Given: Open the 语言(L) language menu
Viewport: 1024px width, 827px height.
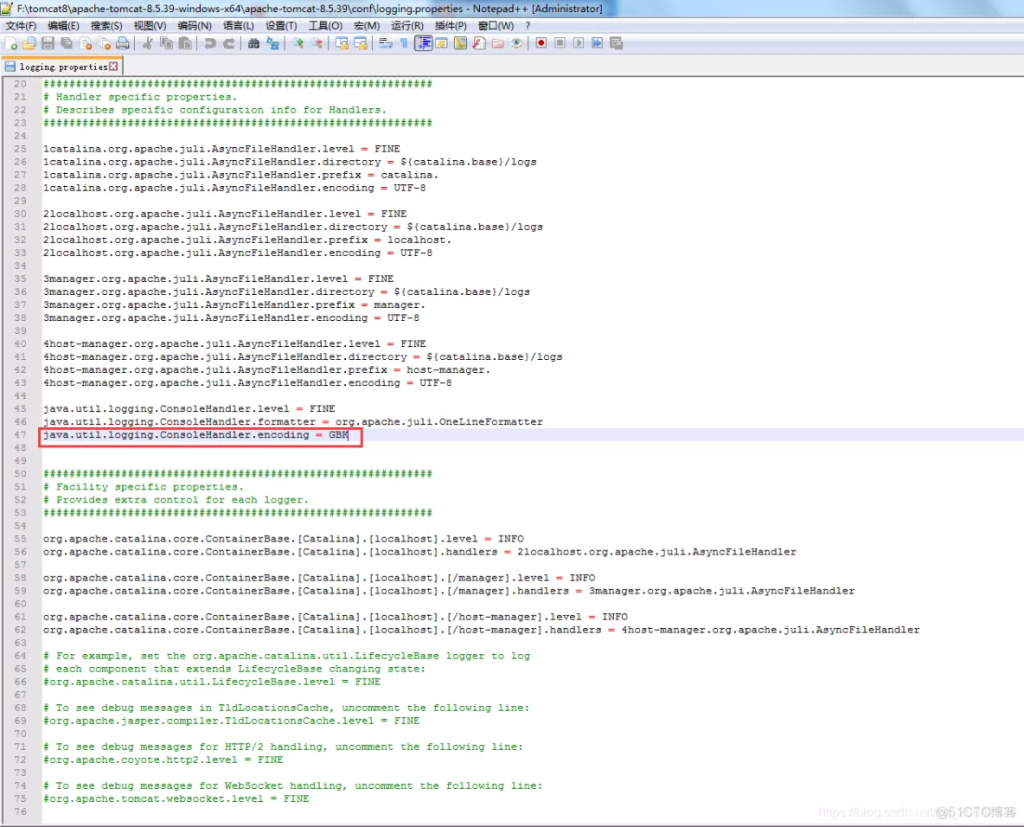Looking at the screenshot, I should pyautogui.click(x=238, y=25).
